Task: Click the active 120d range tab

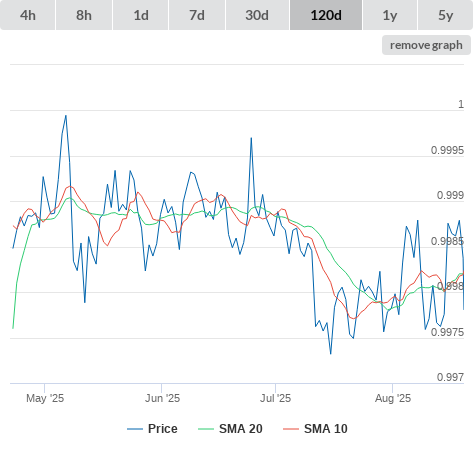Action: click(326, 15)
